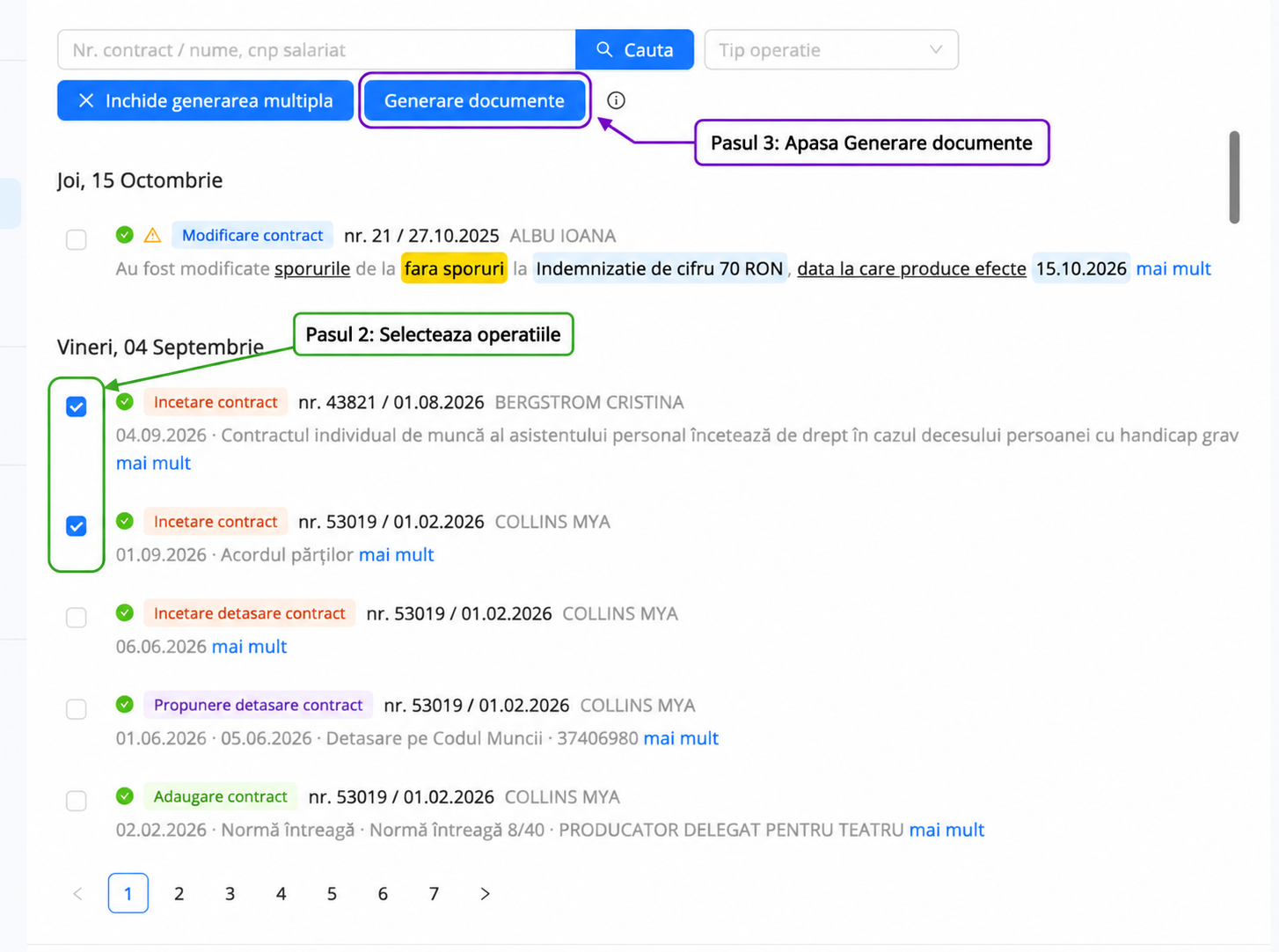Click the warning triangle on ALBU IOANA row
This screenshot has height=952, width=1279.
(x=152, y=235)
